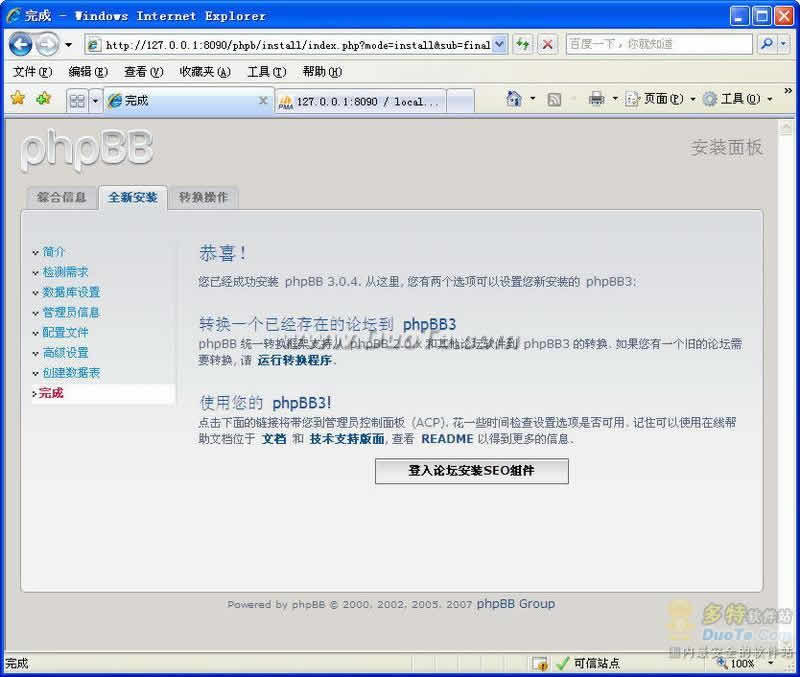Open the gear 工具(O) toolbar menu
The height and width of the screenshot is (677, 800).
(738, 98)
